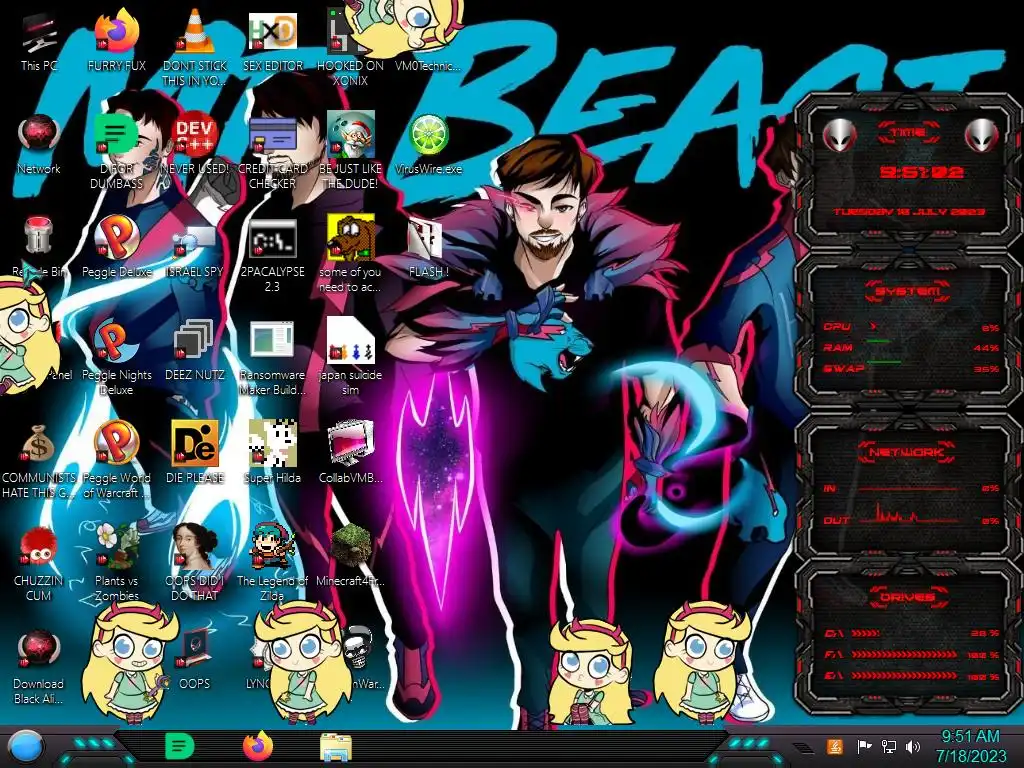Click the CPU usage row

pos(912,327)
